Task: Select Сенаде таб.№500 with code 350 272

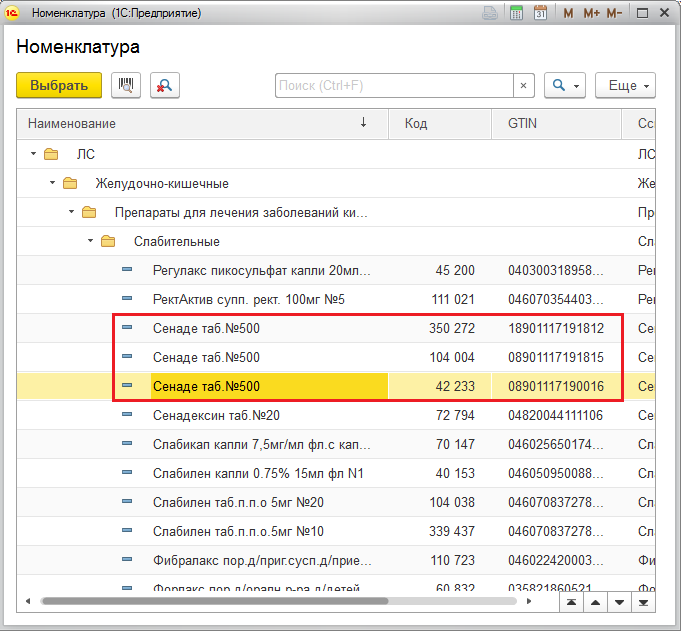Action: click(x=206, y=328)
